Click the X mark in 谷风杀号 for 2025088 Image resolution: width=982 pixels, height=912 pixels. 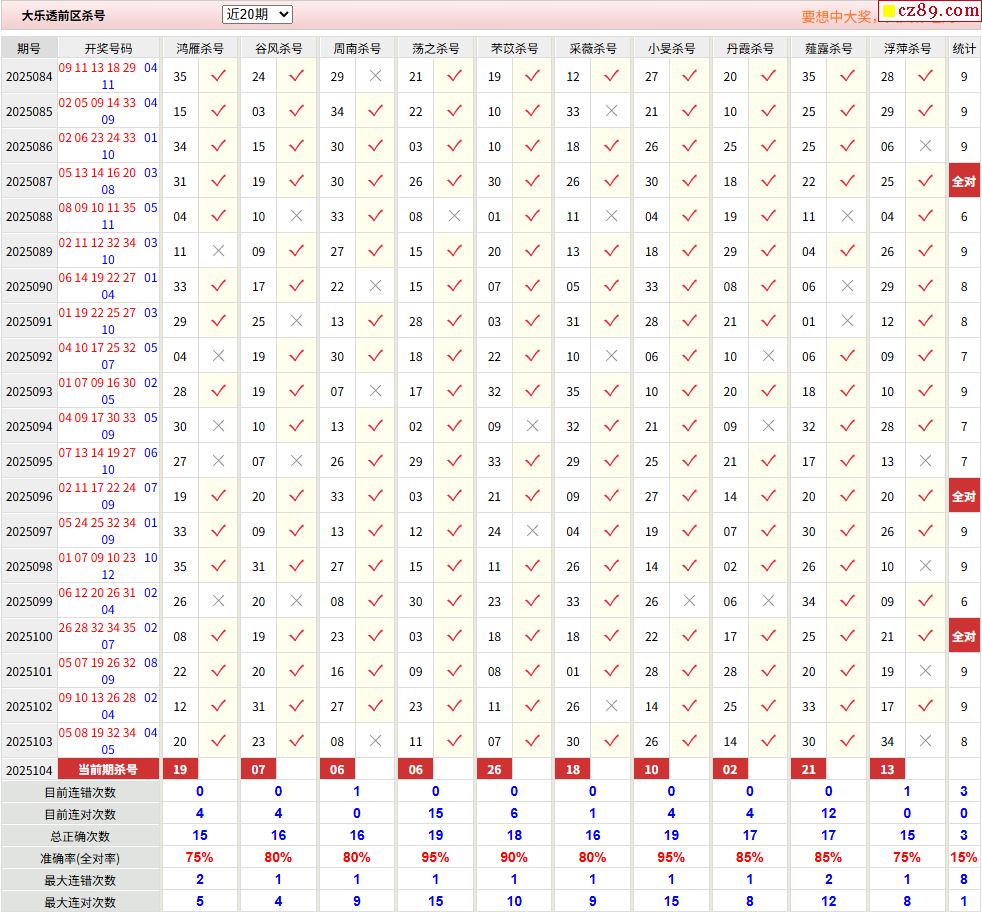click(296, 215)
